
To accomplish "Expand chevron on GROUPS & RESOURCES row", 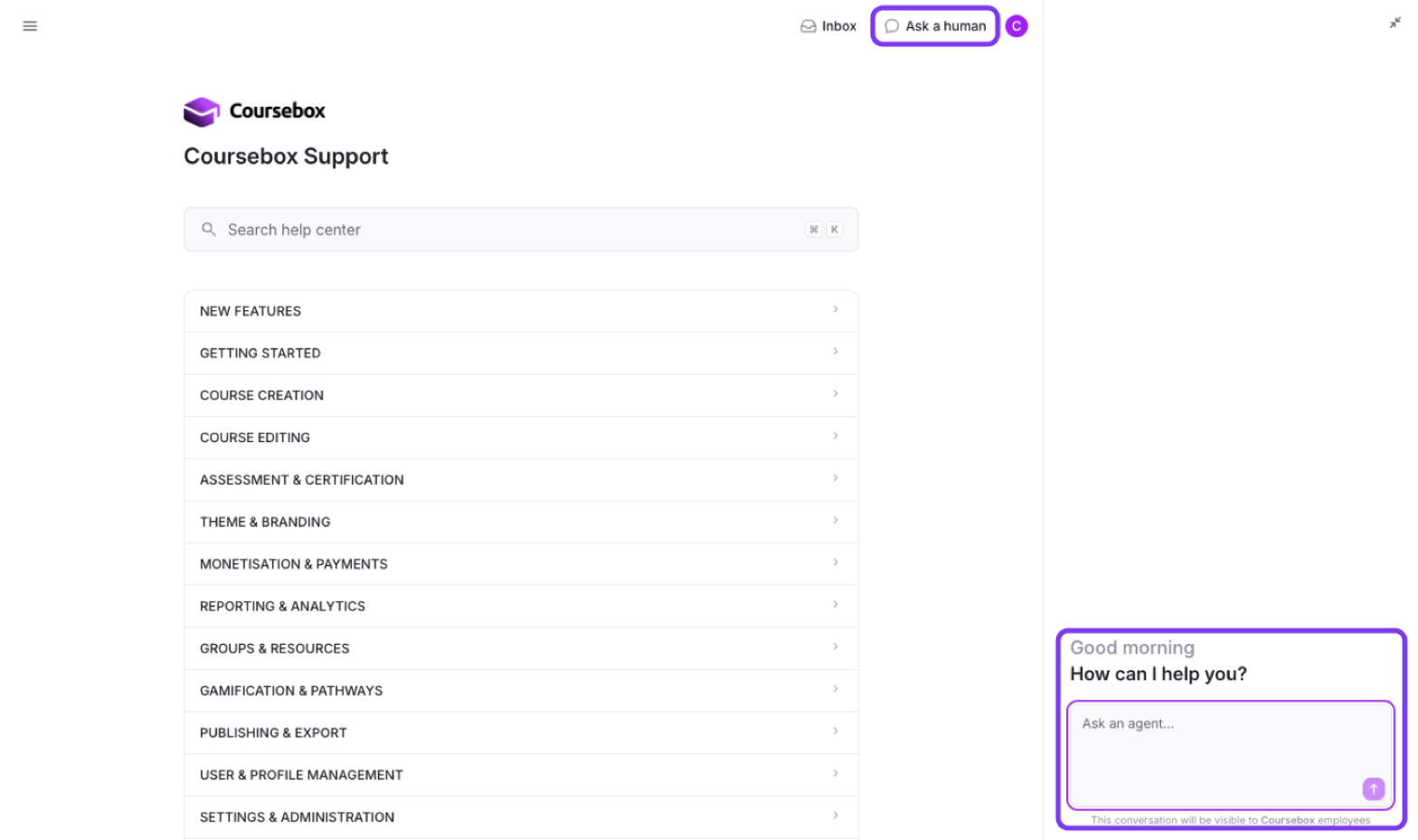I will click(x=836, y=647).
